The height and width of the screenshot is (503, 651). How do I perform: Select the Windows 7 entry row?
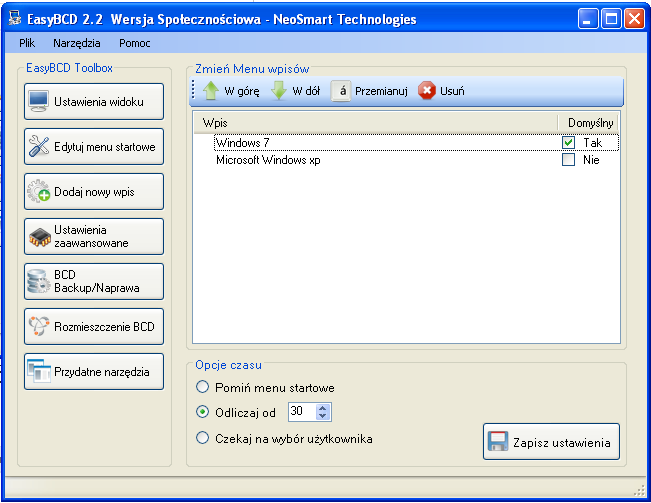coord(416,143)
